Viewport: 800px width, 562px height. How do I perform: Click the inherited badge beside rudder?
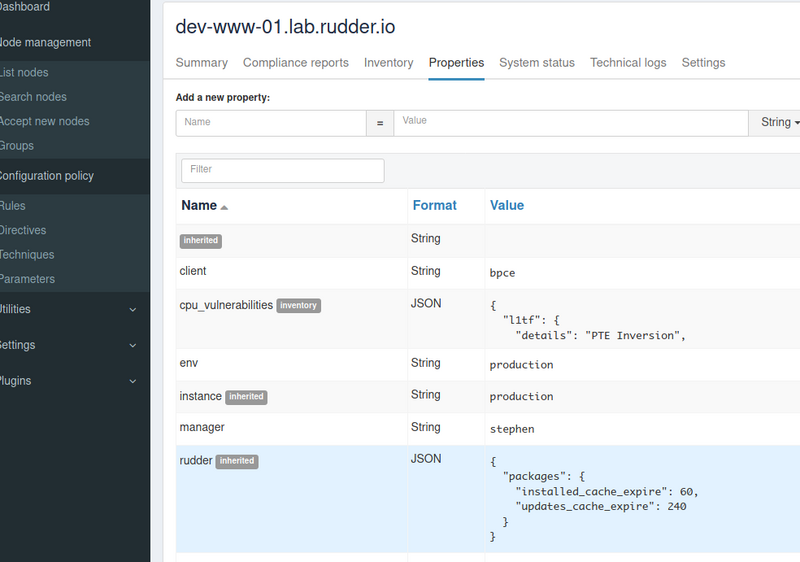pyautogui.click(x=237, y=461)
